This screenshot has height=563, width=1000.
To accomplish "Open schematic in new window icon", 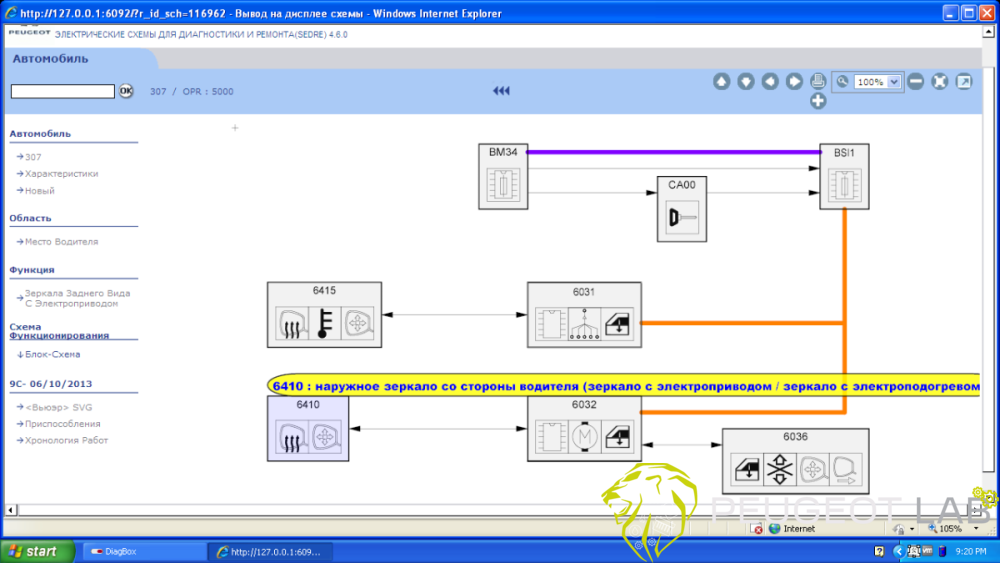I will coord(964,82).
